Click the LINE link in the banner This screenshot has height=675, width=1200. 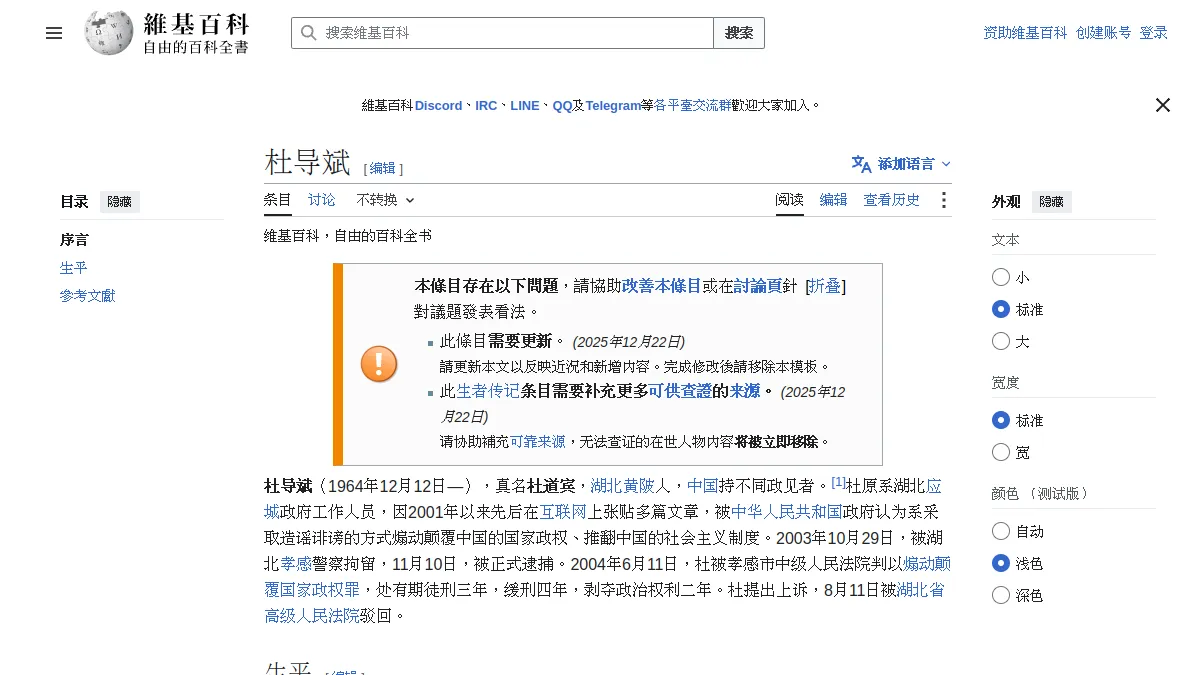coord(524,105)
